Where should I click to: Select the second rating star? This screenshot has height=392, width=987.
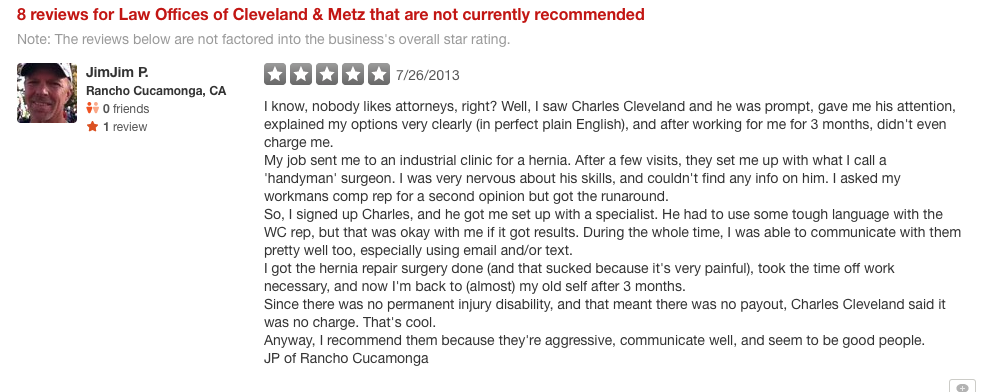coord(301,74)
